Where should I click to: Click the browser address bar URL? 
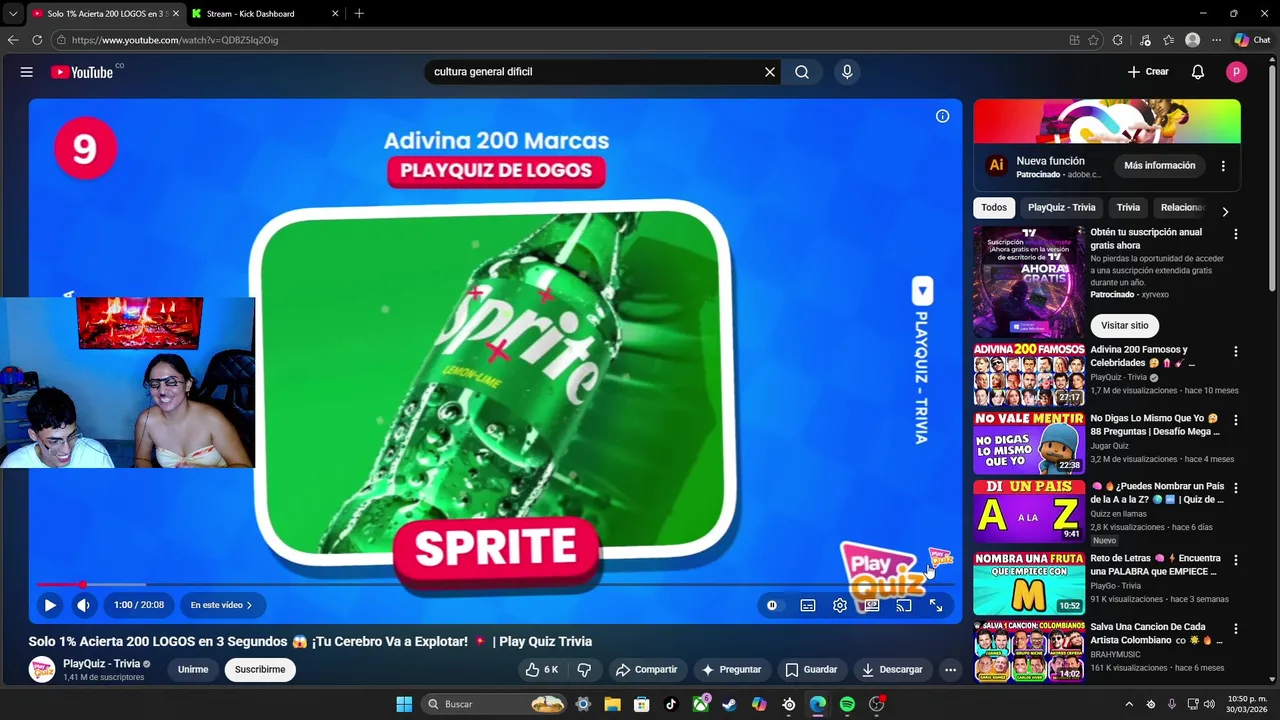(175, 40)
